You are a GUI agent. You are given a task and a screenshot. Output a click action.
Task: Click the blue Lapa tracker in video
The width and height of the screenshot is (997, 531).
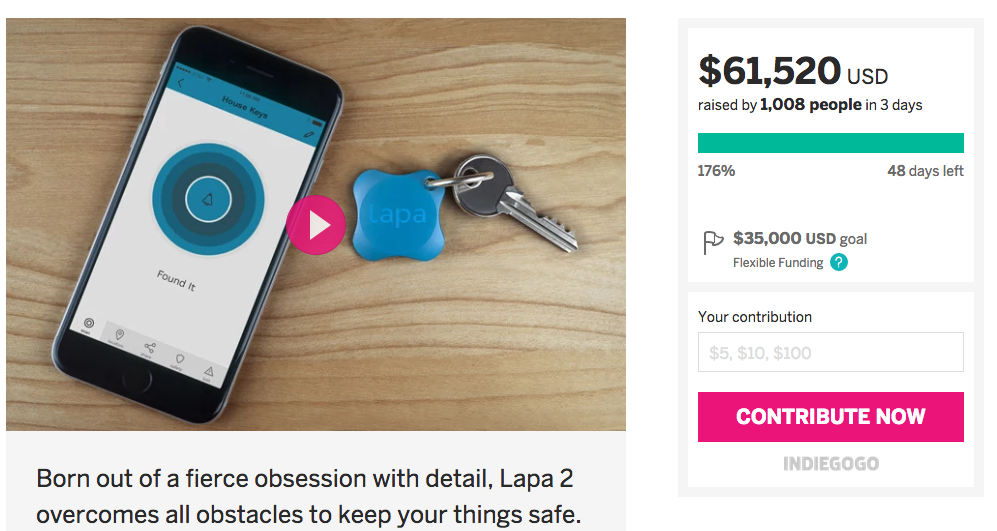tap(398, 215)
